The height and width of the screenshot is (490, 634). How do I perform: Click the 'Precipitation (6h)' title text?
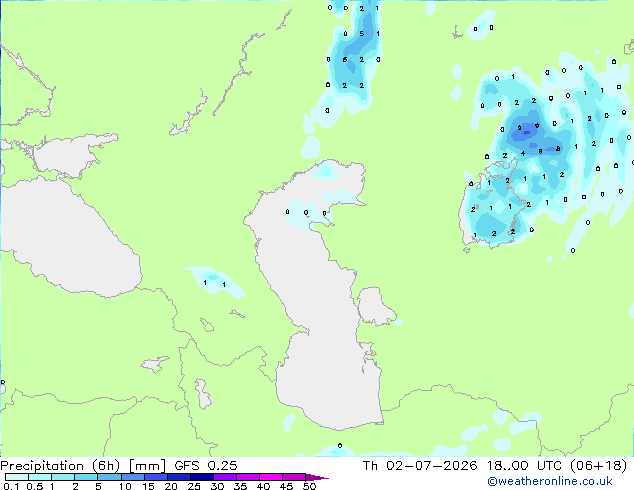60,466
